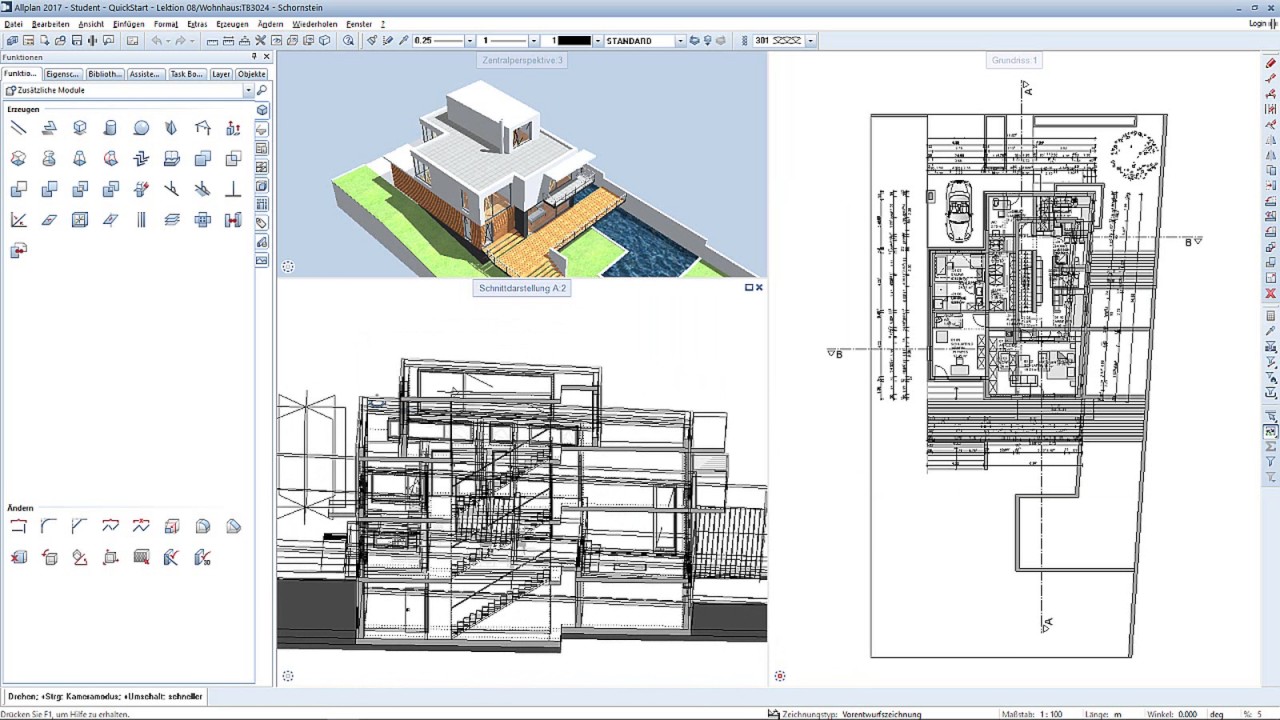Click the Redo arrow in the toolbar
Viewport: 1280px width, 720px height.
coord(183,41)
